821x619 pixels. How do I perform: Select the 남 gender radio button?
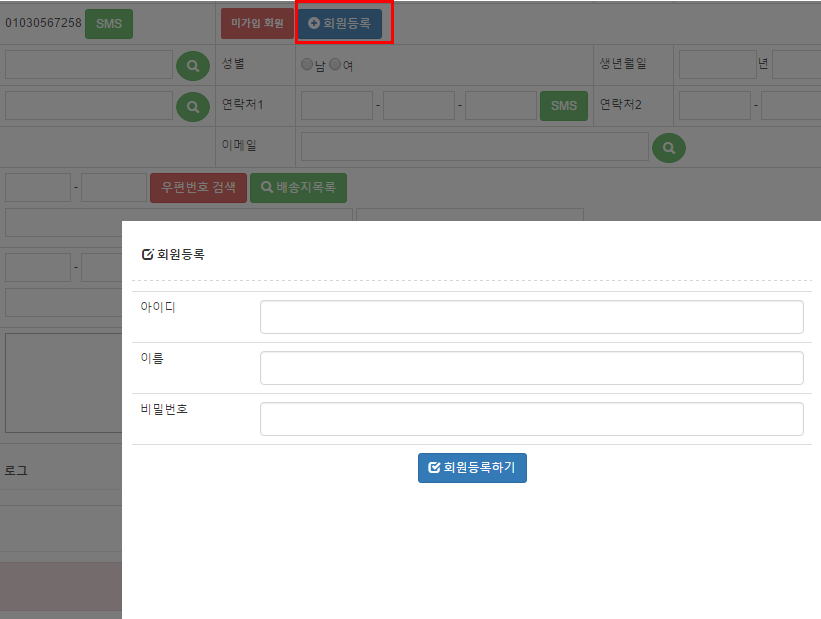coord(307,65)
